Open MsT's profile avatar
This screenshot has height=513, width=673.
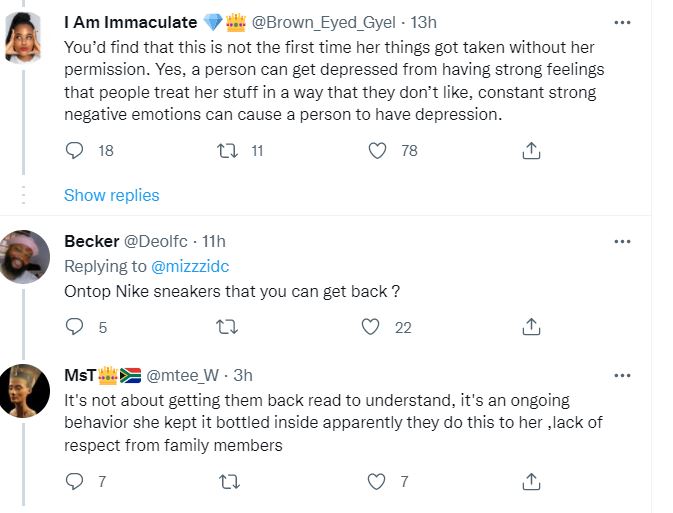pyautogui.click(x=23, y=390)
